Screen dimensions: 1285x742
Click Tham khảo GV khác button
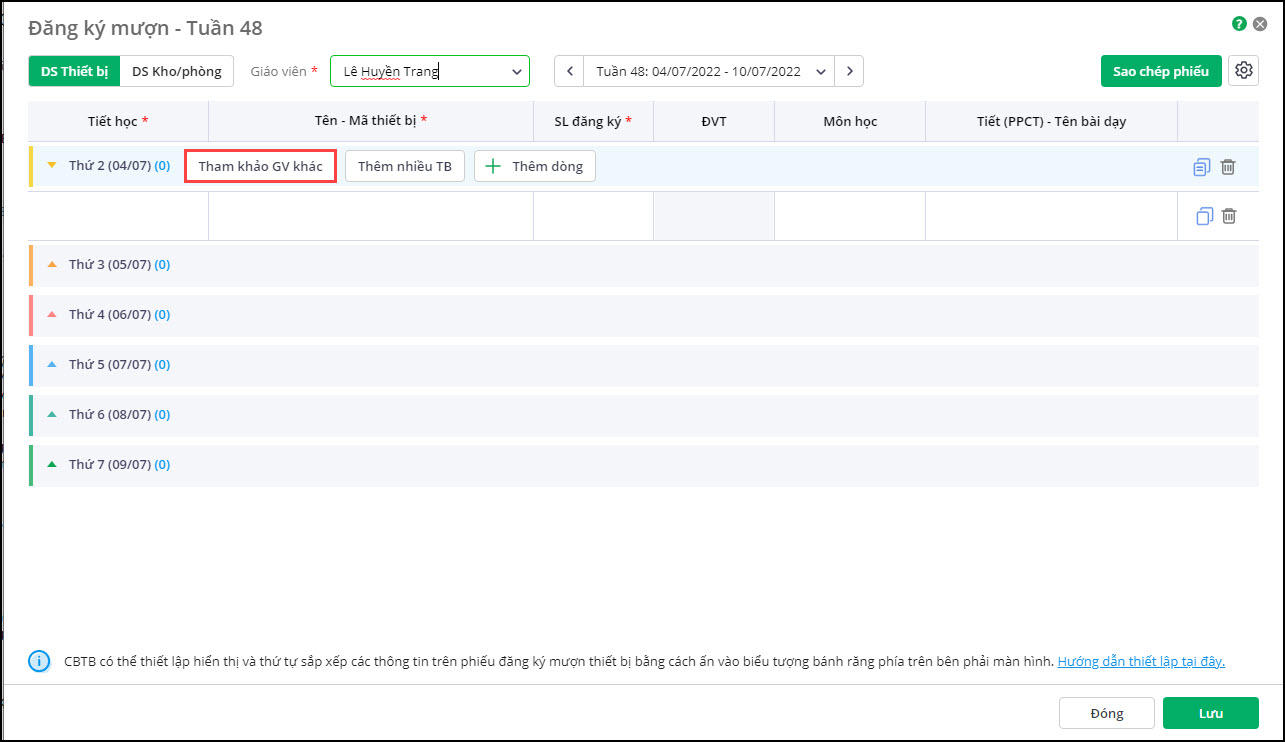260,166
